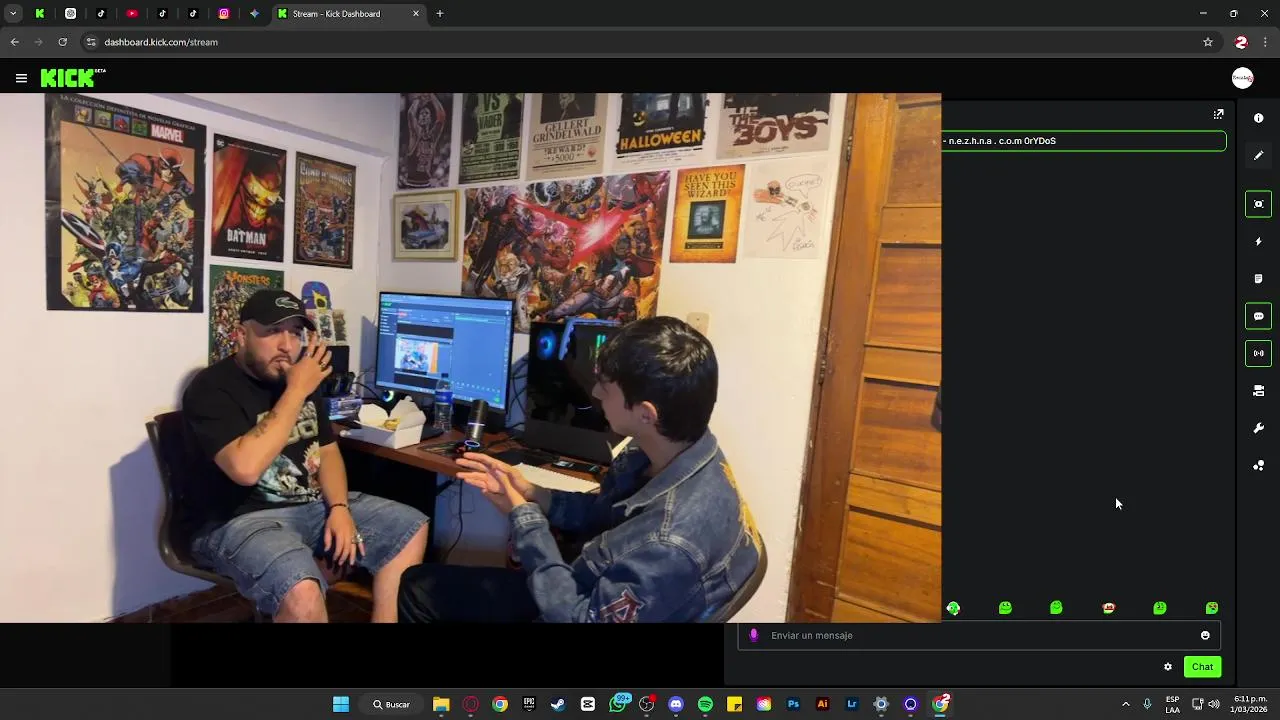1280x720 pixels.
Task: Click the stream video preview
Action: (x=470, y=358)
